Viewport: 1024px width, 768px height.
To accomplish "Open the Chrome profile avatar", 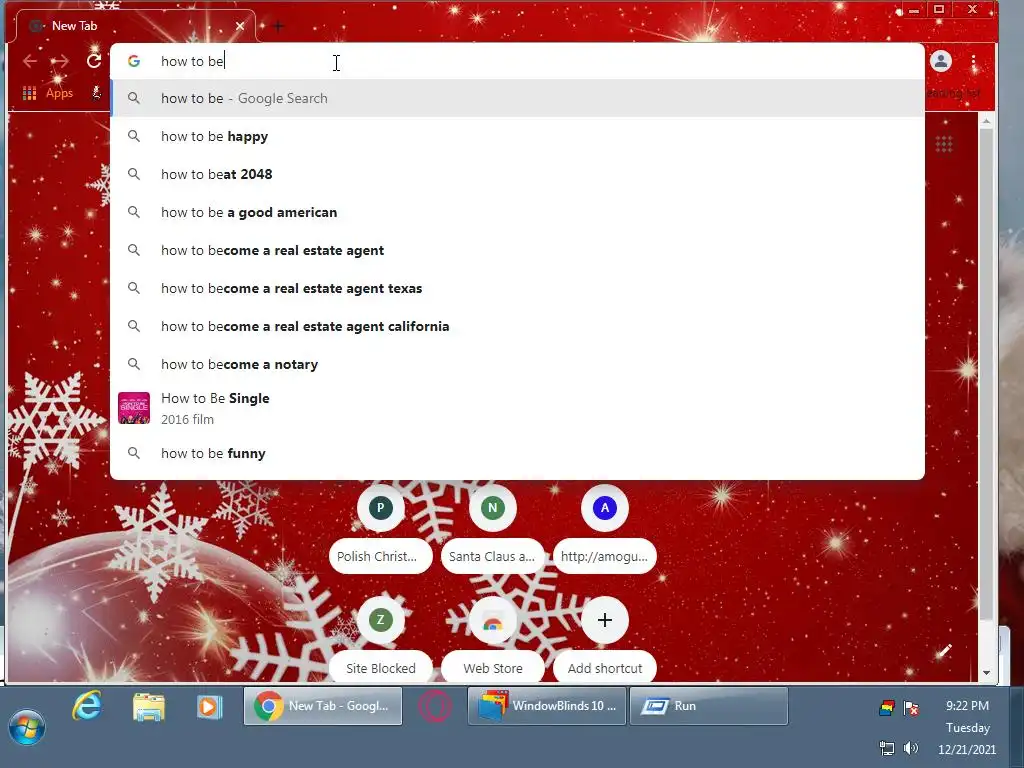I will (x=941, y=61).
